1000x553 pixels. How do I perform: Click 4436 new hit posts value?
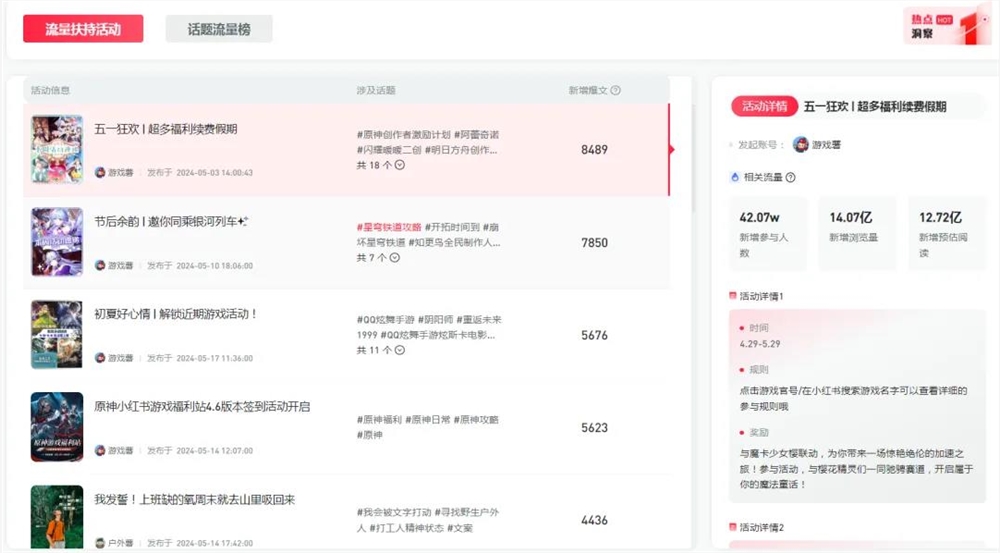[x=594, y=520]
